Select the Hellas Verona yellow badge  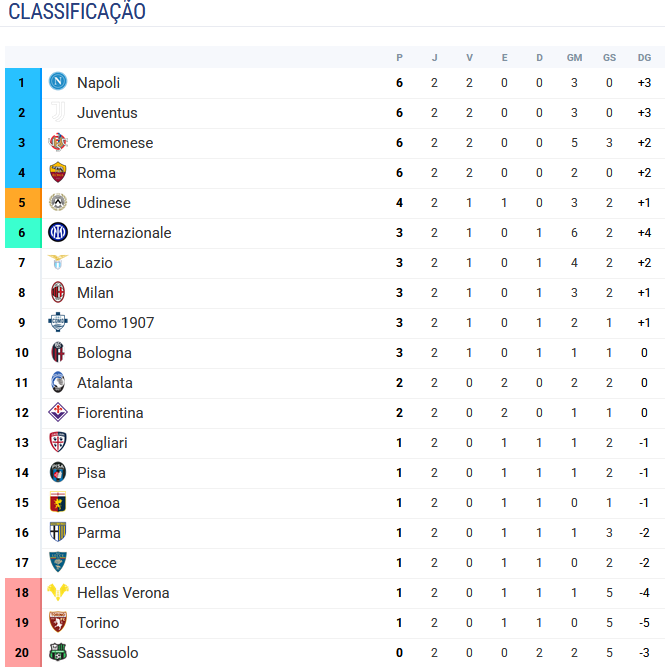(58, 592)
